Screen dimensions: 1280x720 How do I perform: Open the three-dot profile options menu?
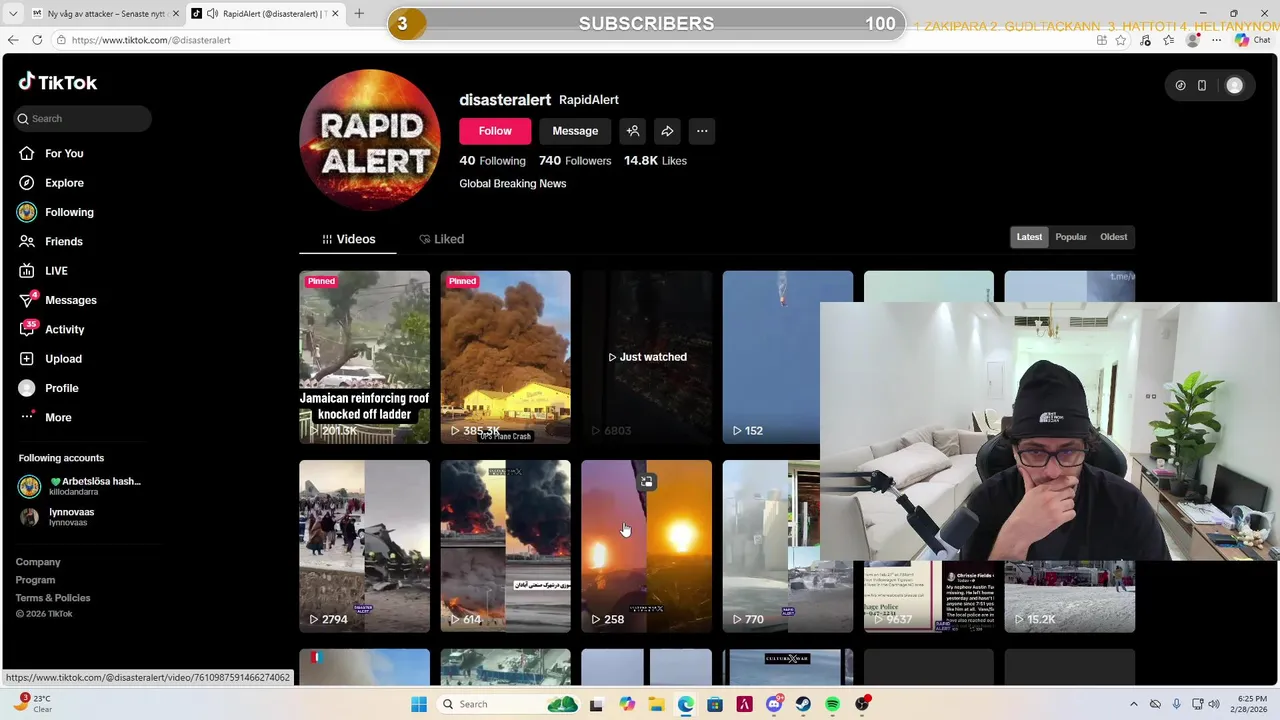(x=702, y=131)
